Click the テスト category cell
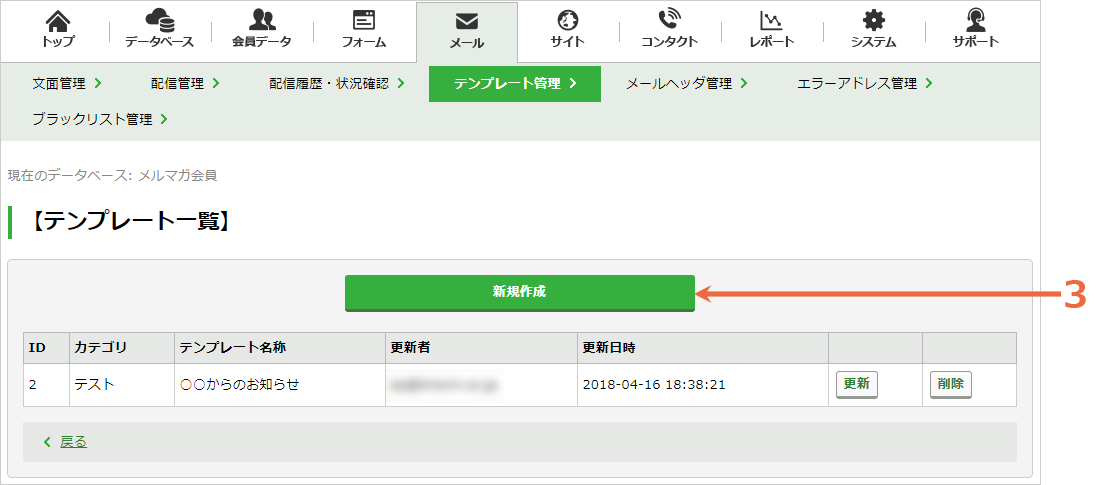The width and height of the screenshot is (1104, 485). [122, 385]
